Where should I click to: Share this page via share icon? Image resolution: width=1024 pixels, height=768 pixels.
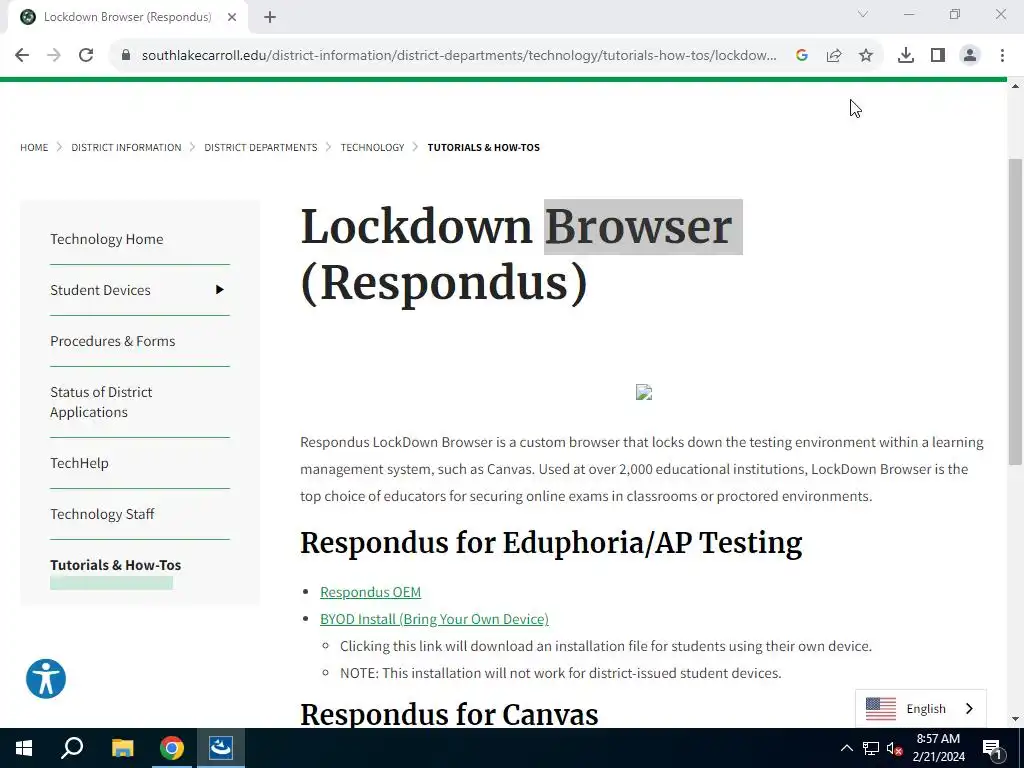tap(834, 55)
